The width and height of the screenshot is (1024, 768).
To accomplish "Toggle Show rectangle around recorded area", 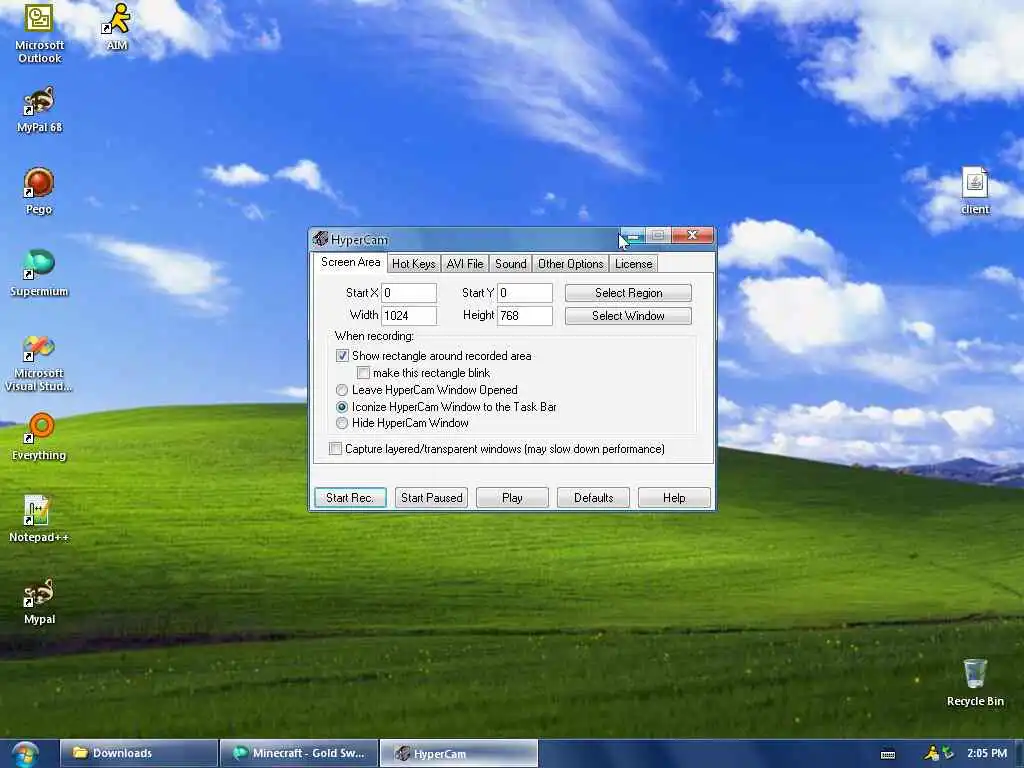I will pos(342,356).
